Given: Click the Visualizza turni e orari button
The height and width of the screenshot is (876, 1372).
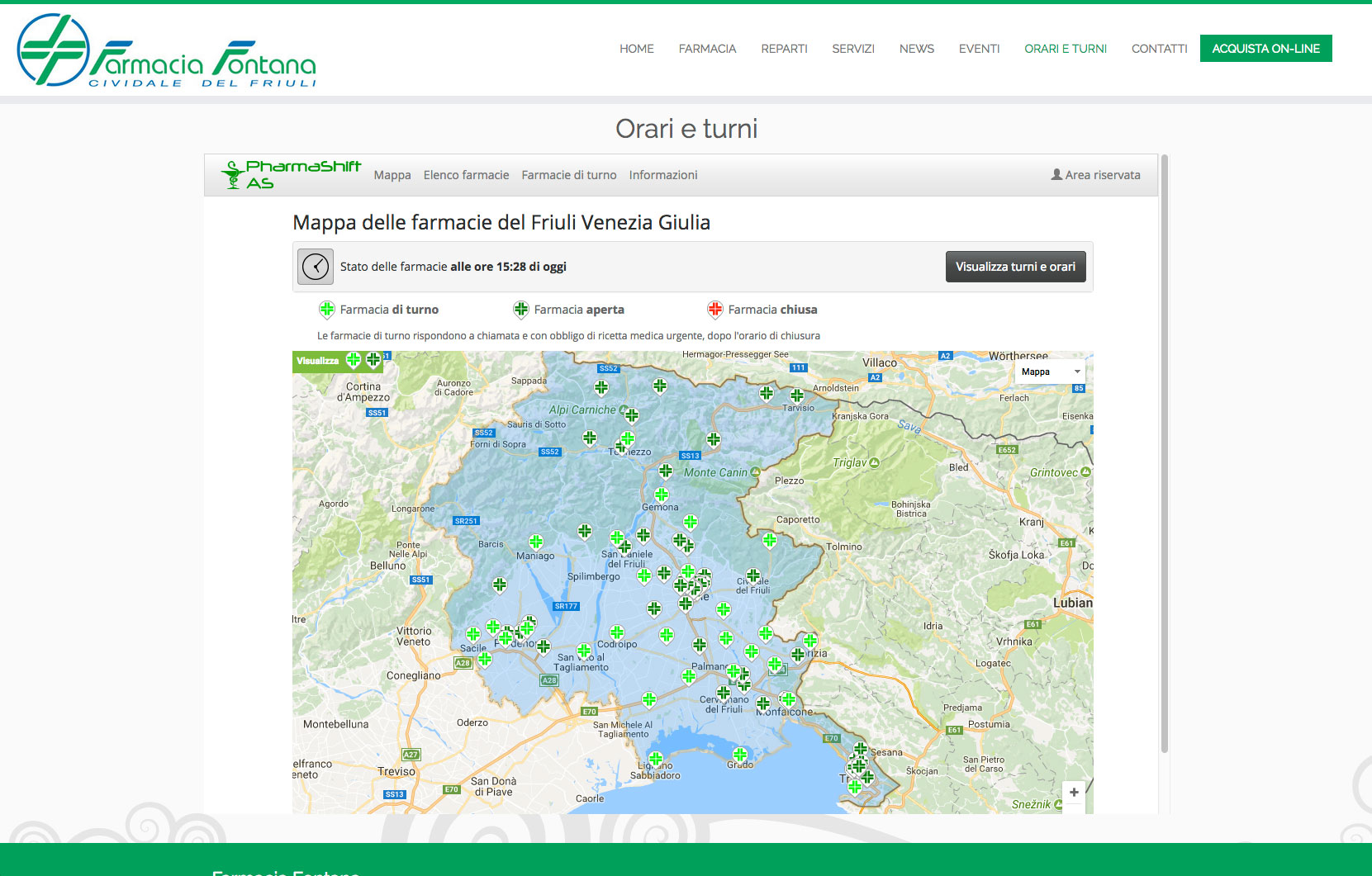Looking at the screenshot, I should [x=1015, y=267].
